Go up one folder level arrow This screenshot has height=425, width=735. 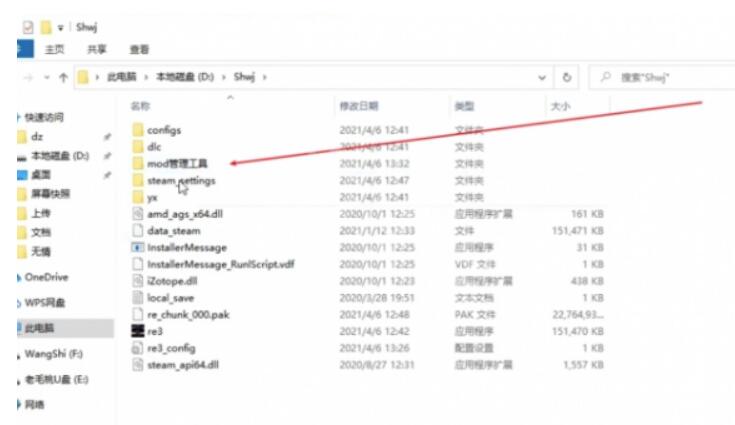(x=63, y=77)
